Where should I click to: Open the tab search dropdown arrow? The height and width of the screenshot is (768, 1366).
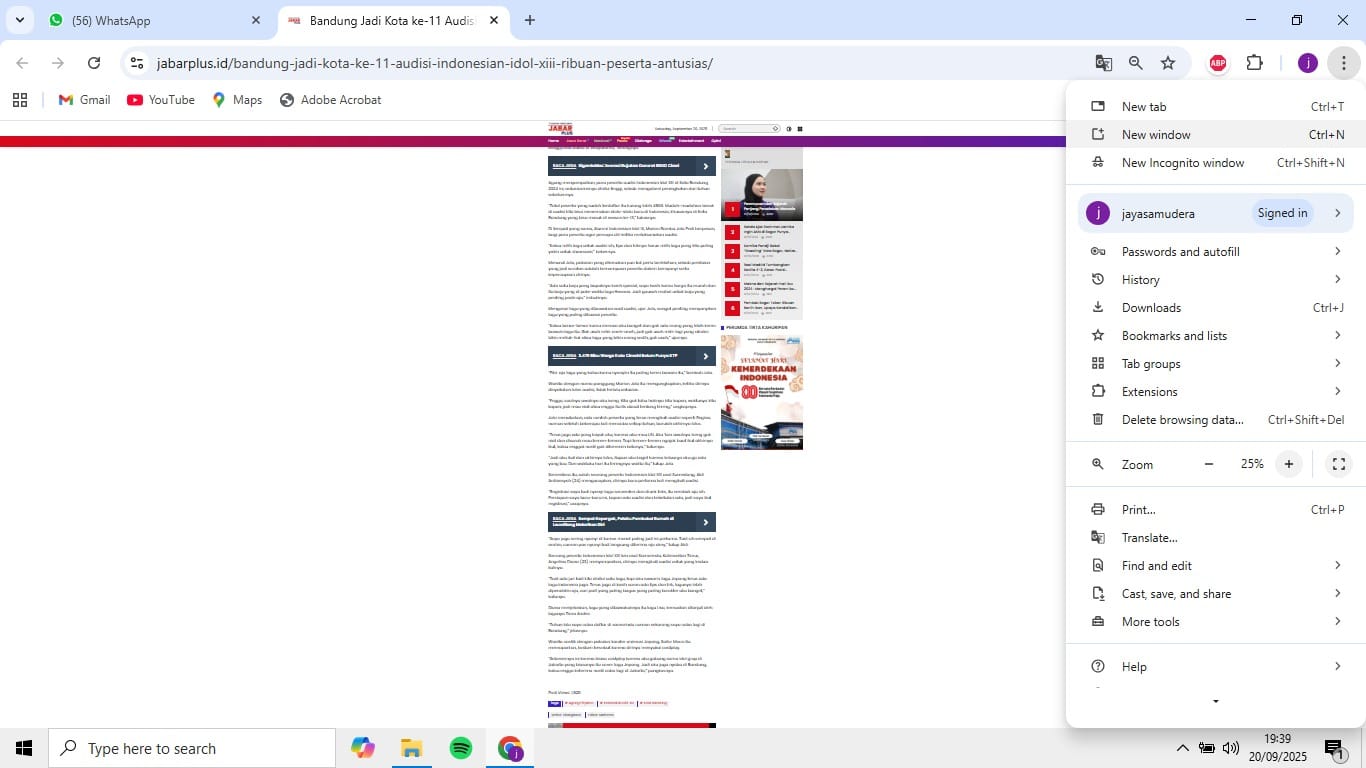19,20
